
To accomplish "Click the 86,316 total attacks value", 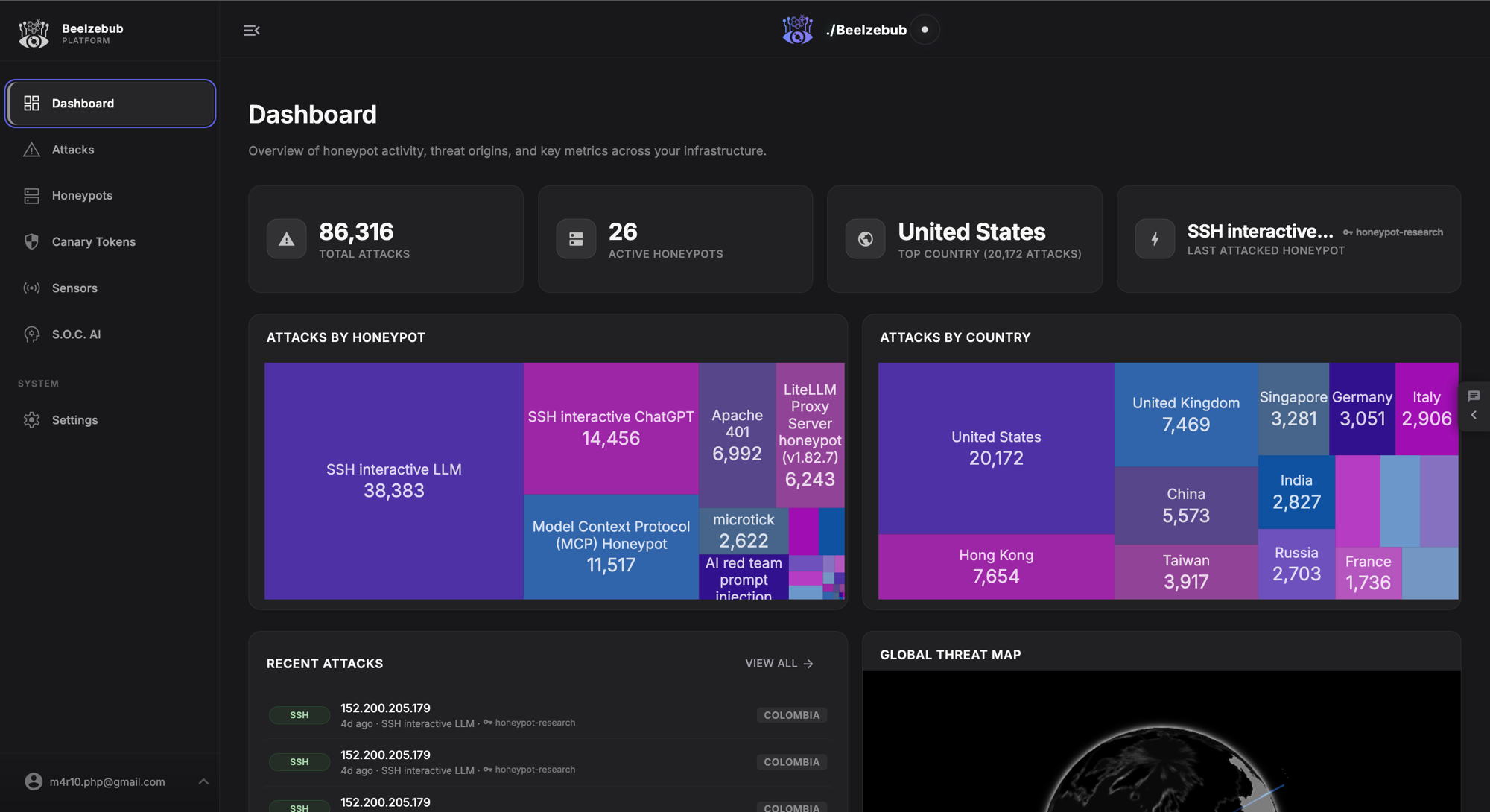I will point(356,232).
